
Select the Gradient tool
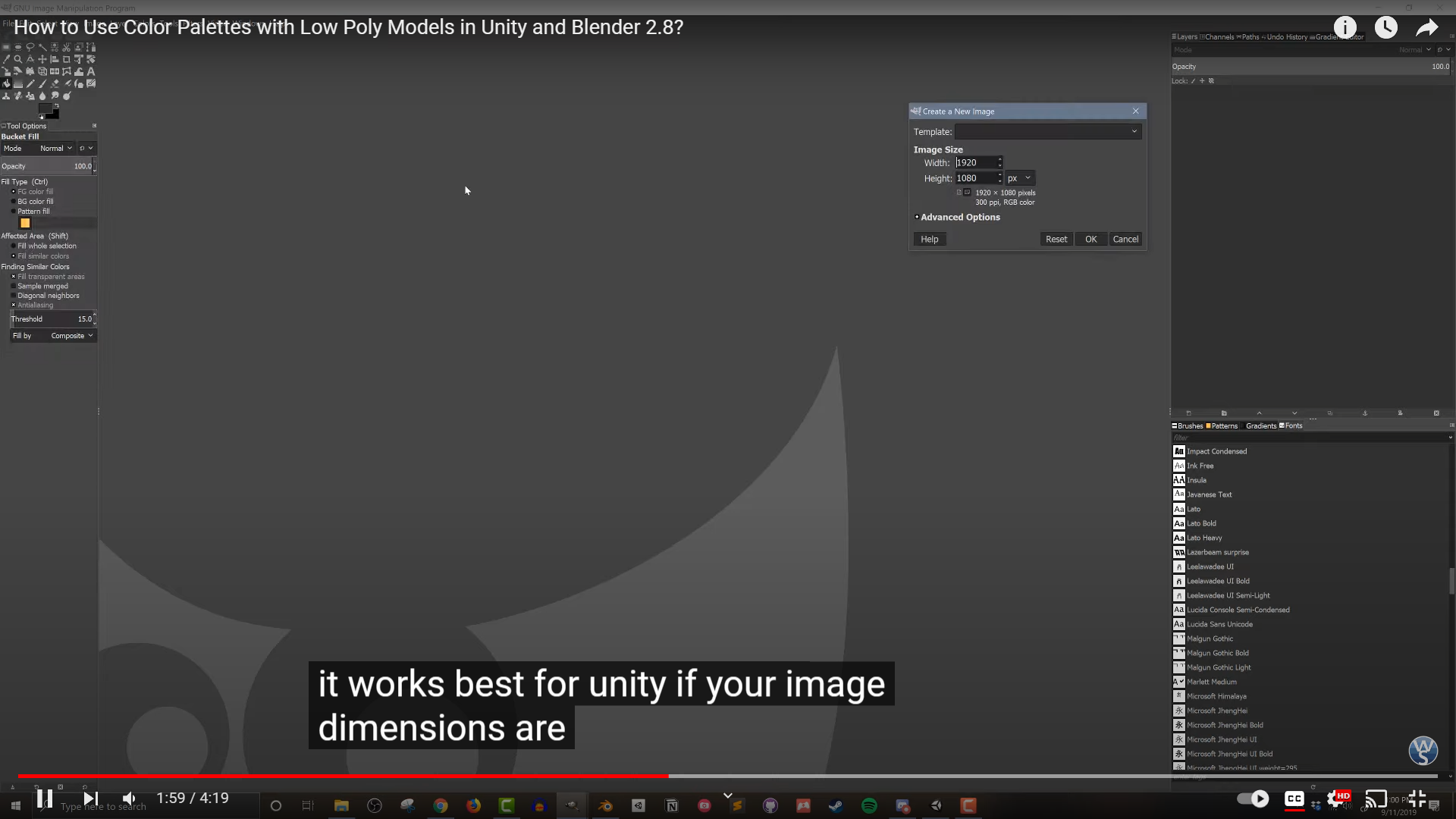18,83
